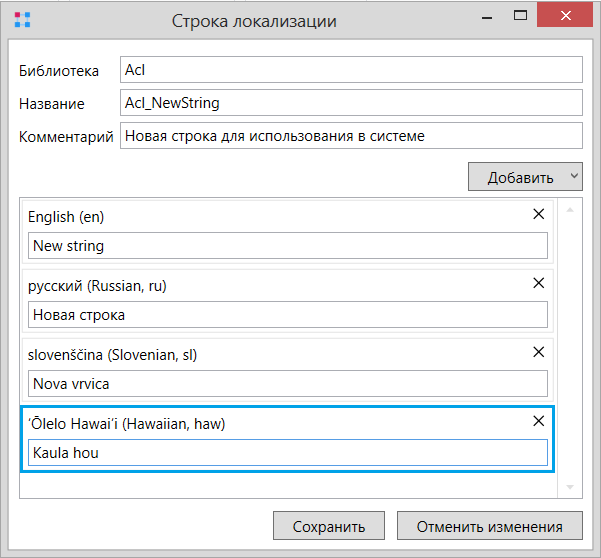The width and height of the screenshot is (601, 558).
Task: Click the scroll down arrow of translations list
Action: click(x=570, y=487)
